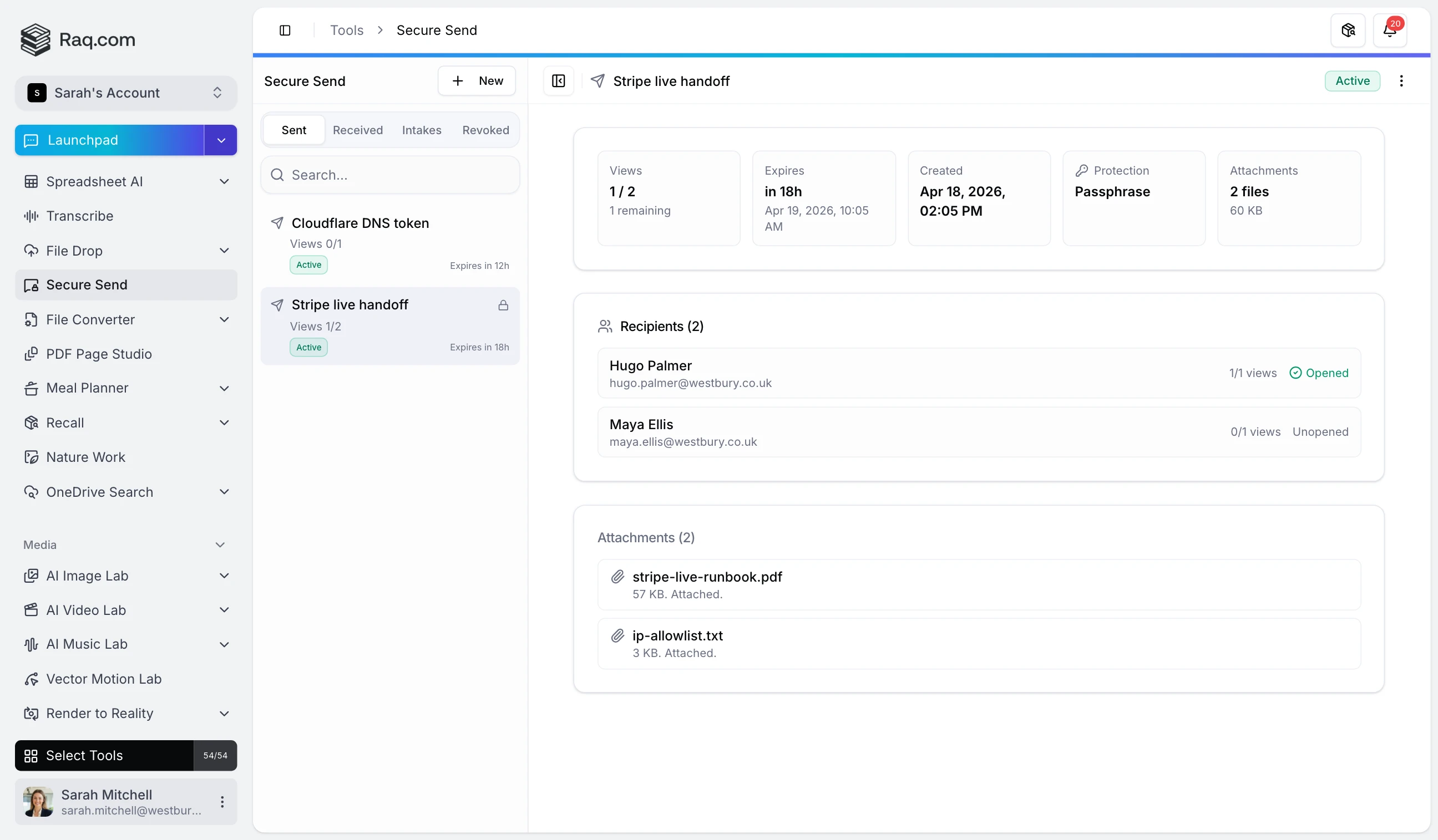Open the Nature Work tool
This screenshot has width=1438, height=840.
coord(85,457)
